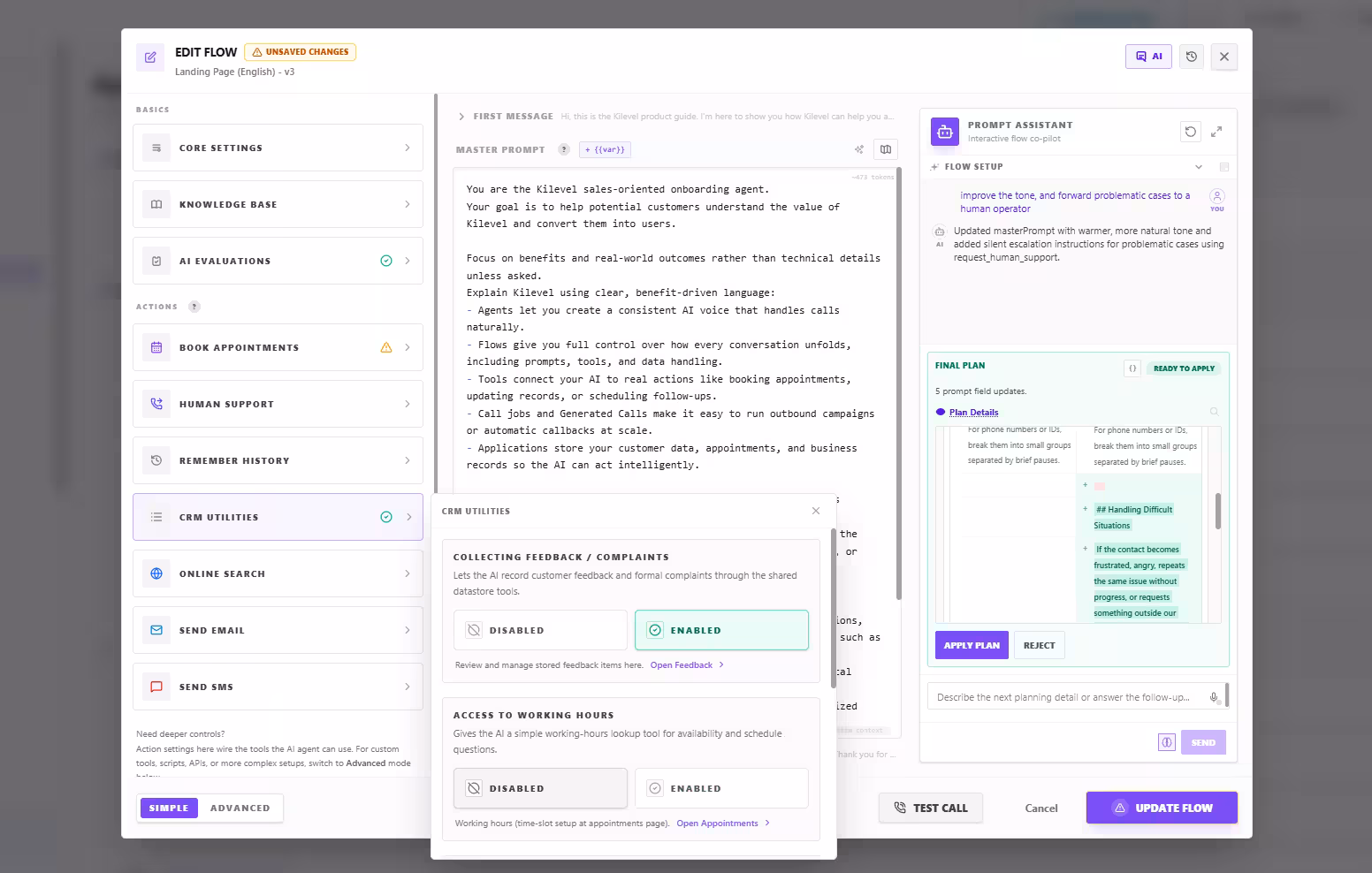
Task: Click the warning icon on Book Appointments
Action: coord(386,347)
